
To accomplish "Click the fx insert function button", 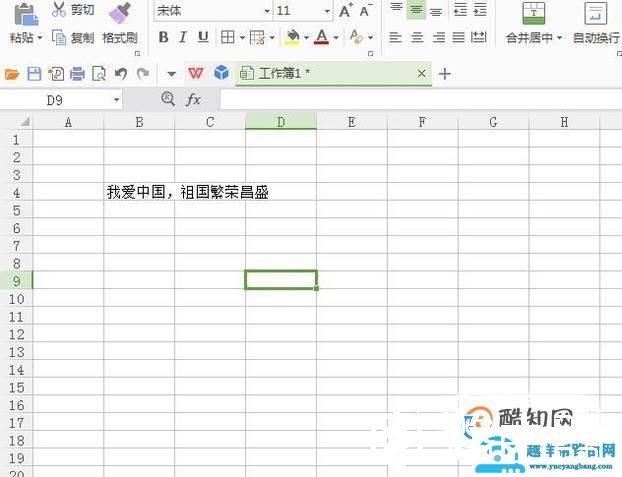I will 193,100.
